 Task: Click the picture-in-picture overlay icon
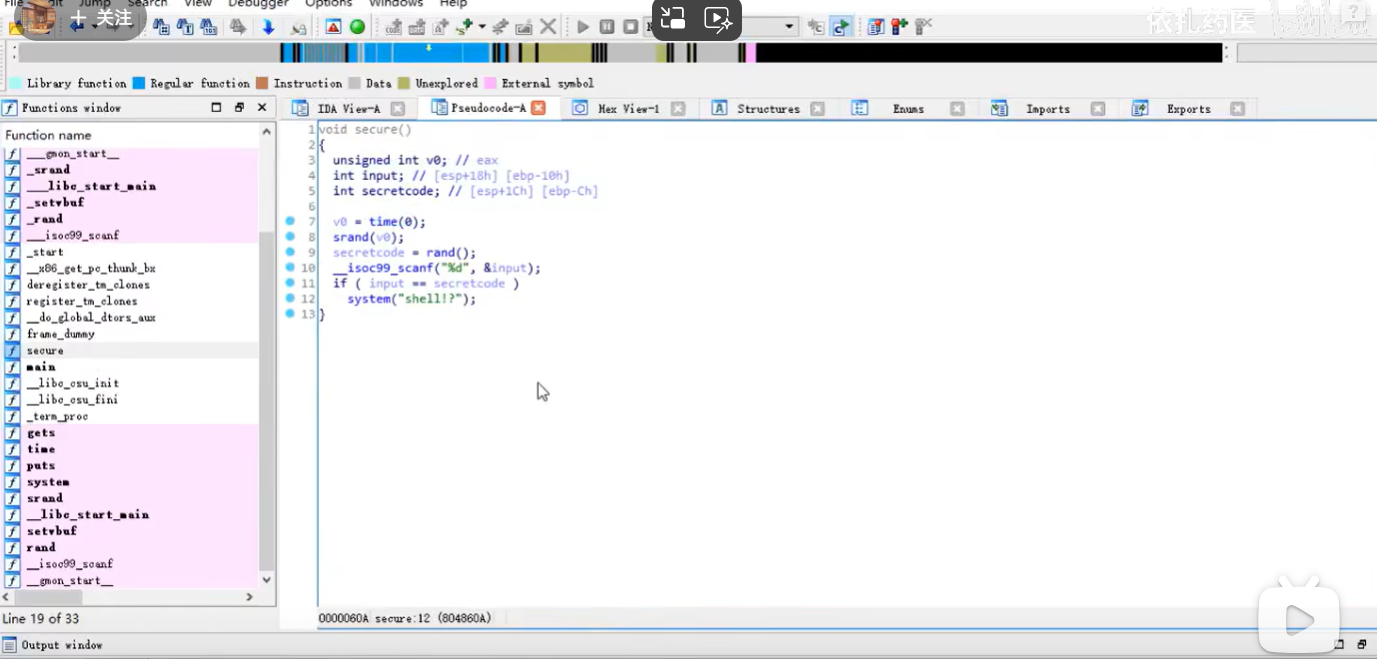tap(673, 17)
